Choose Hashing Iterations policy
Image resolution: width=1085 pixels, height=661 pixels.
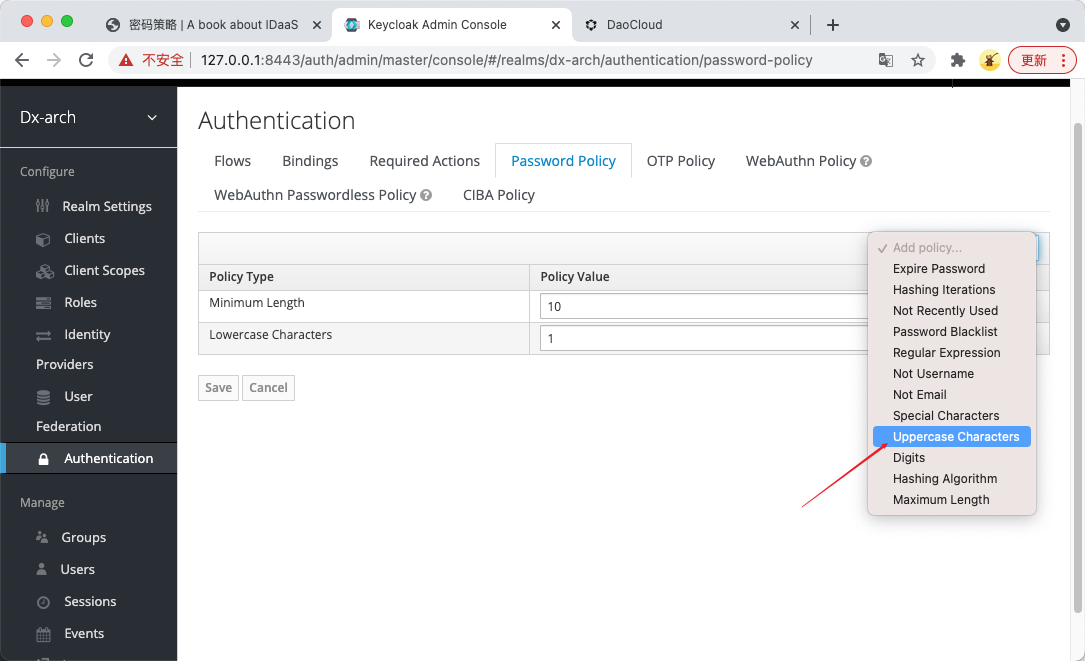tap(952, 289)
